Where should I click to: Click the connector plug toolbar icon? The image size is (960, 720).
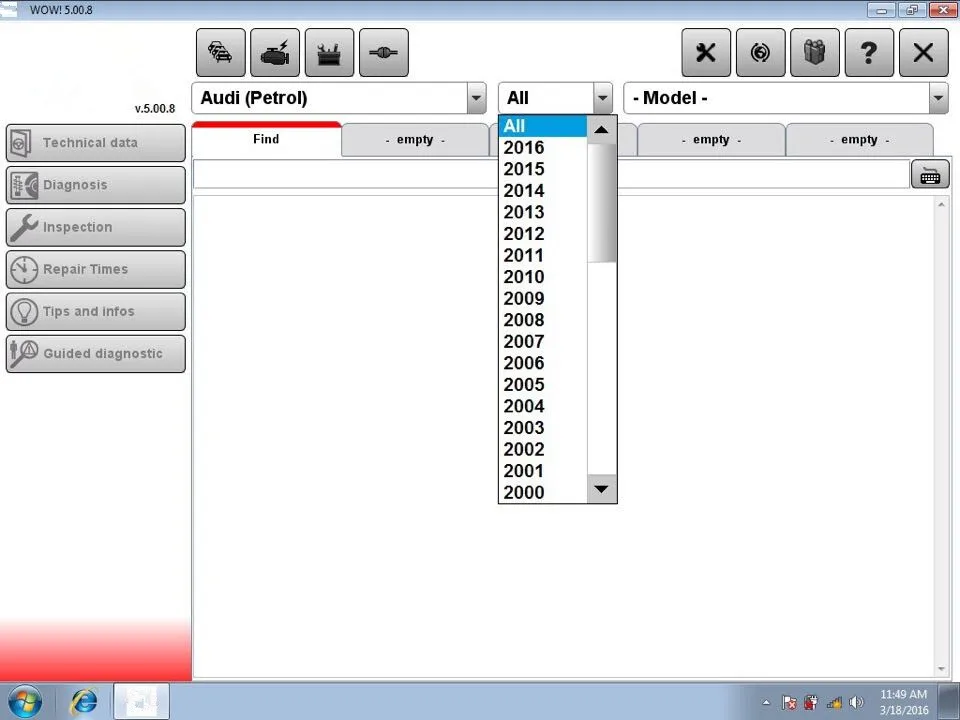pos(384,53)
